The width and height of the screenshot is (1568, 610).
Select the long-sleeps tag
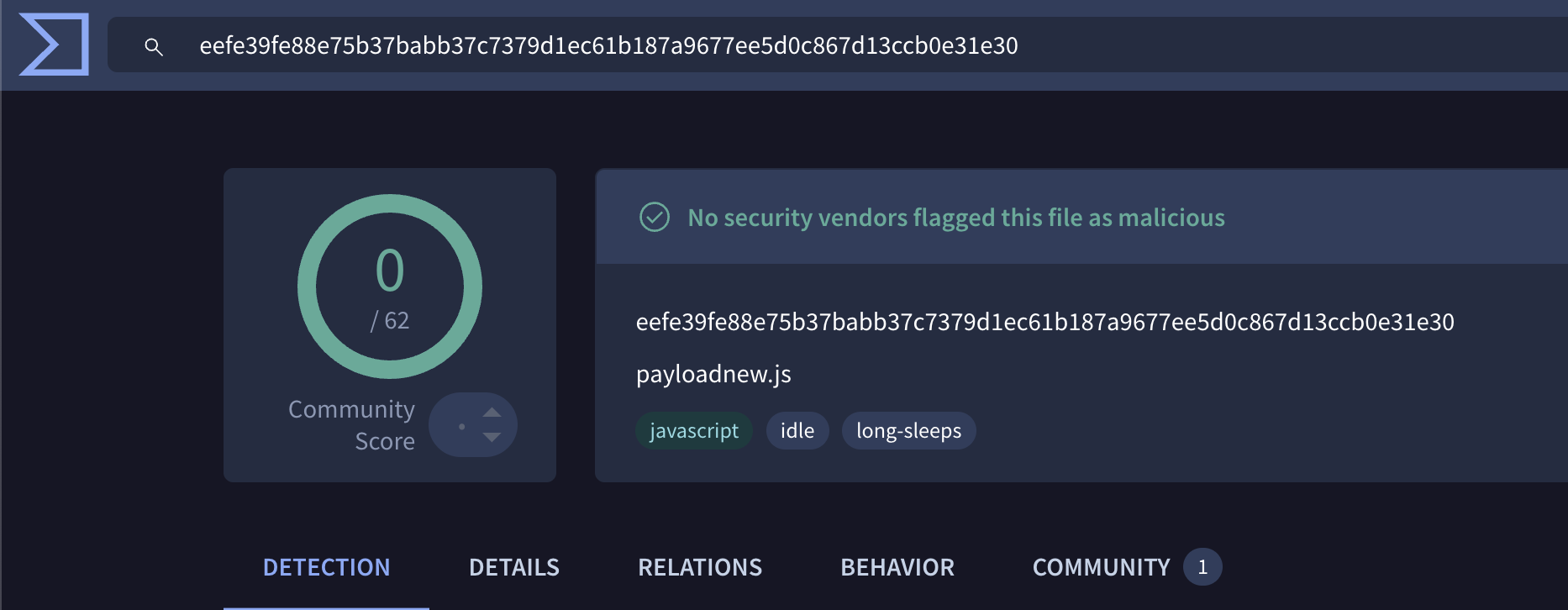[908, 431]
